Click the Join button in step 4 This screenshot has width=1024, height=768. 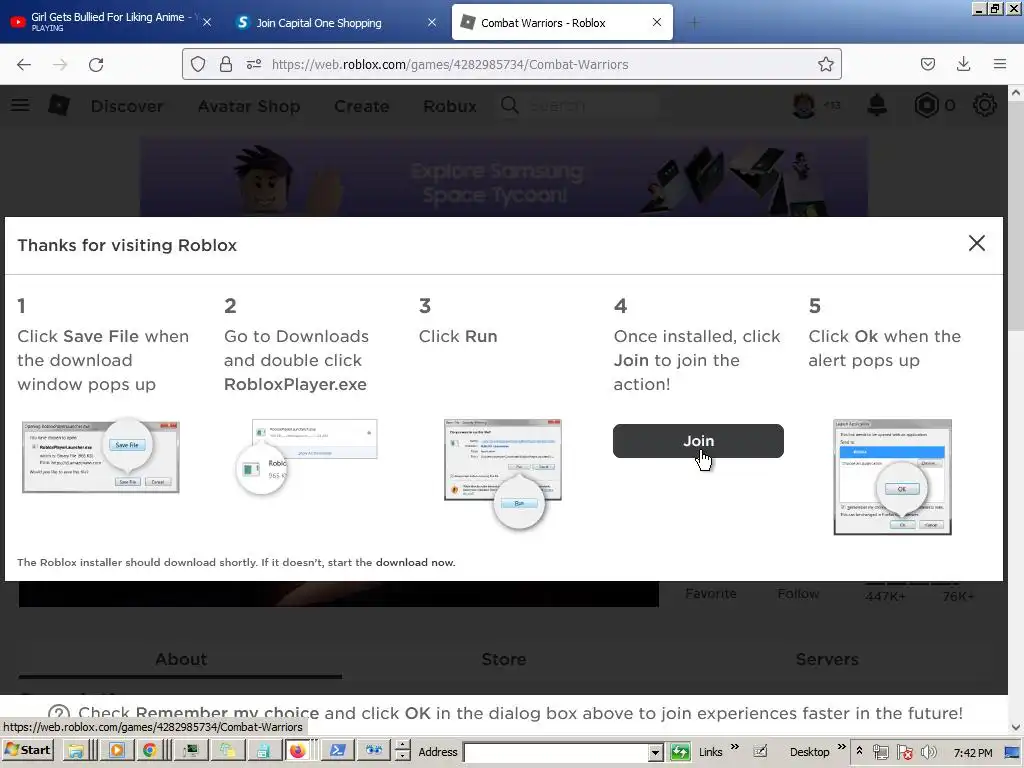click(x=698, y=441)
